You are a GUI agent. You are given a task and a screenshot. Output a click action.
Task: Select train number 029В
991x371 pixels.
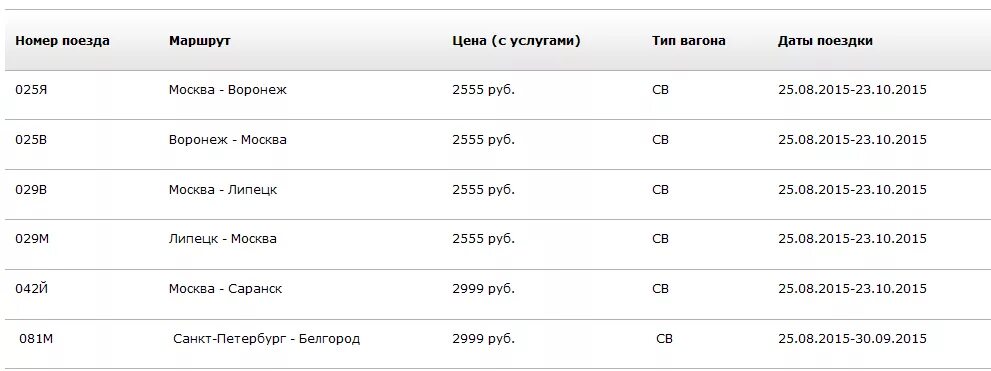31,190
